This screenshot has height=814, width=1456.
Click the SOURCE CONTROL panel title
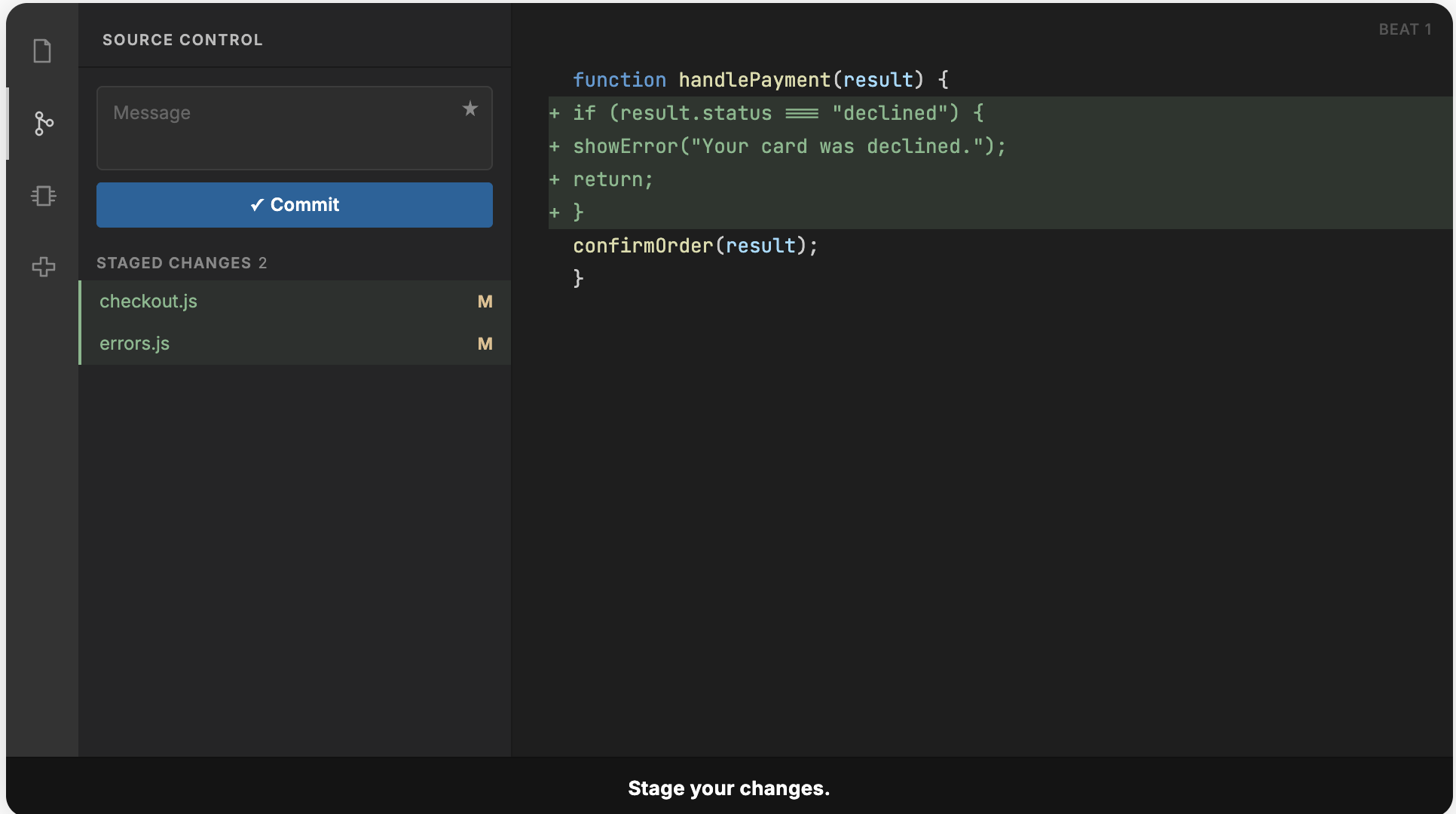[182, 40]
